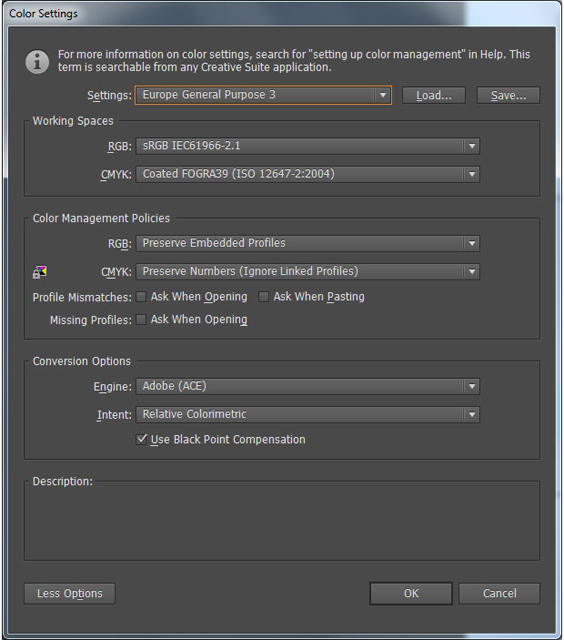Confirm color settings with OK
Image resolution: width=564 pixels, height=640 pixels.
[x=411, y=593]
